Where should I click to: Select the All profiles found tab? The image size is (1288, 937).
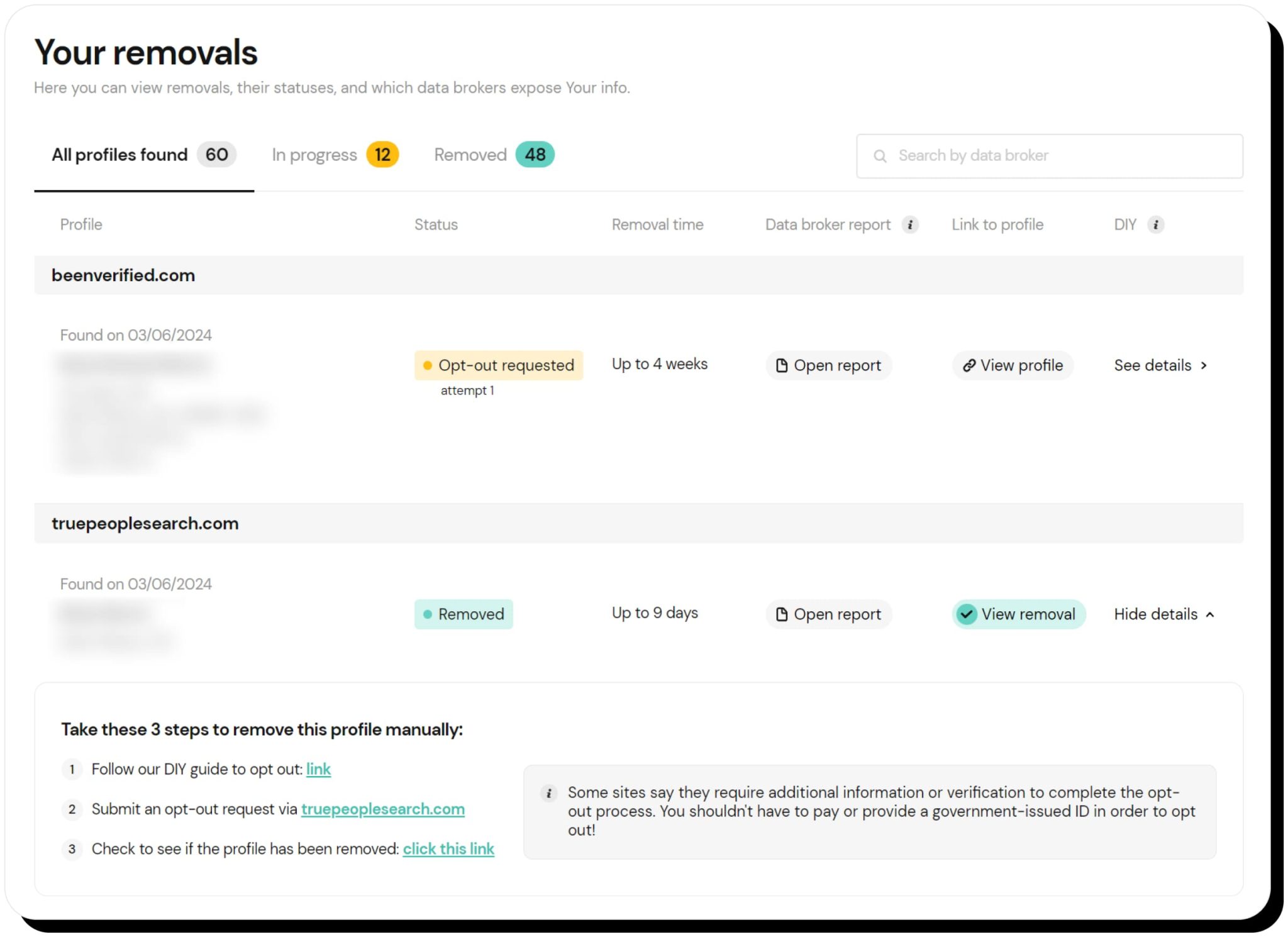click(143, 155)
